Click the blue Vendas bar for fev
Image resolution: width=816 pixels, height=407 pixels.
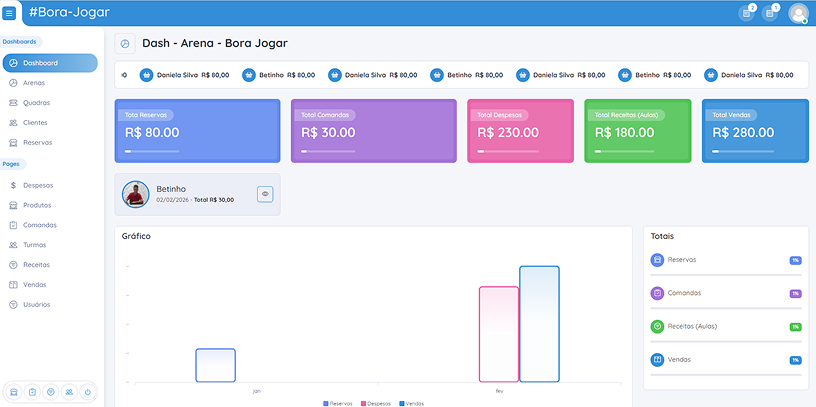(539, 324)
